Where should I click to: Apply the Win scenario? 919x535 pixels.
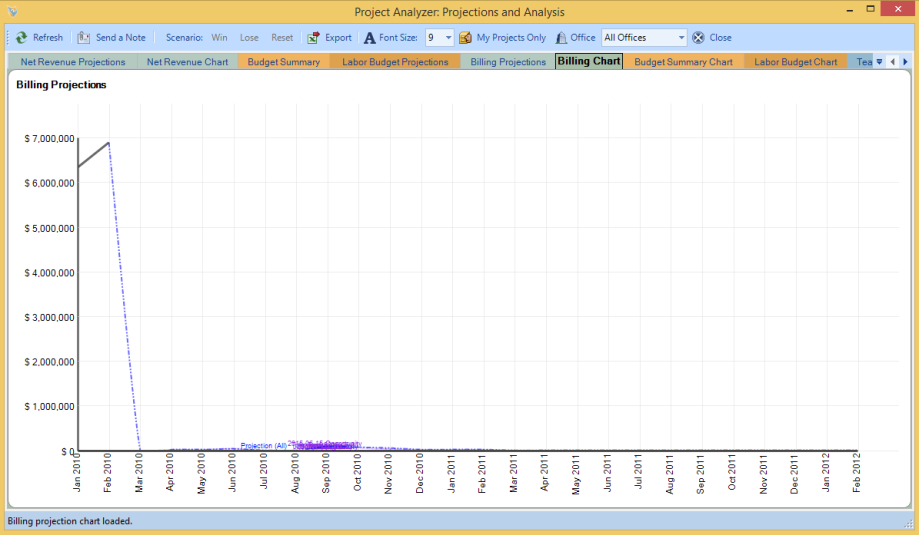click(219, 38)
